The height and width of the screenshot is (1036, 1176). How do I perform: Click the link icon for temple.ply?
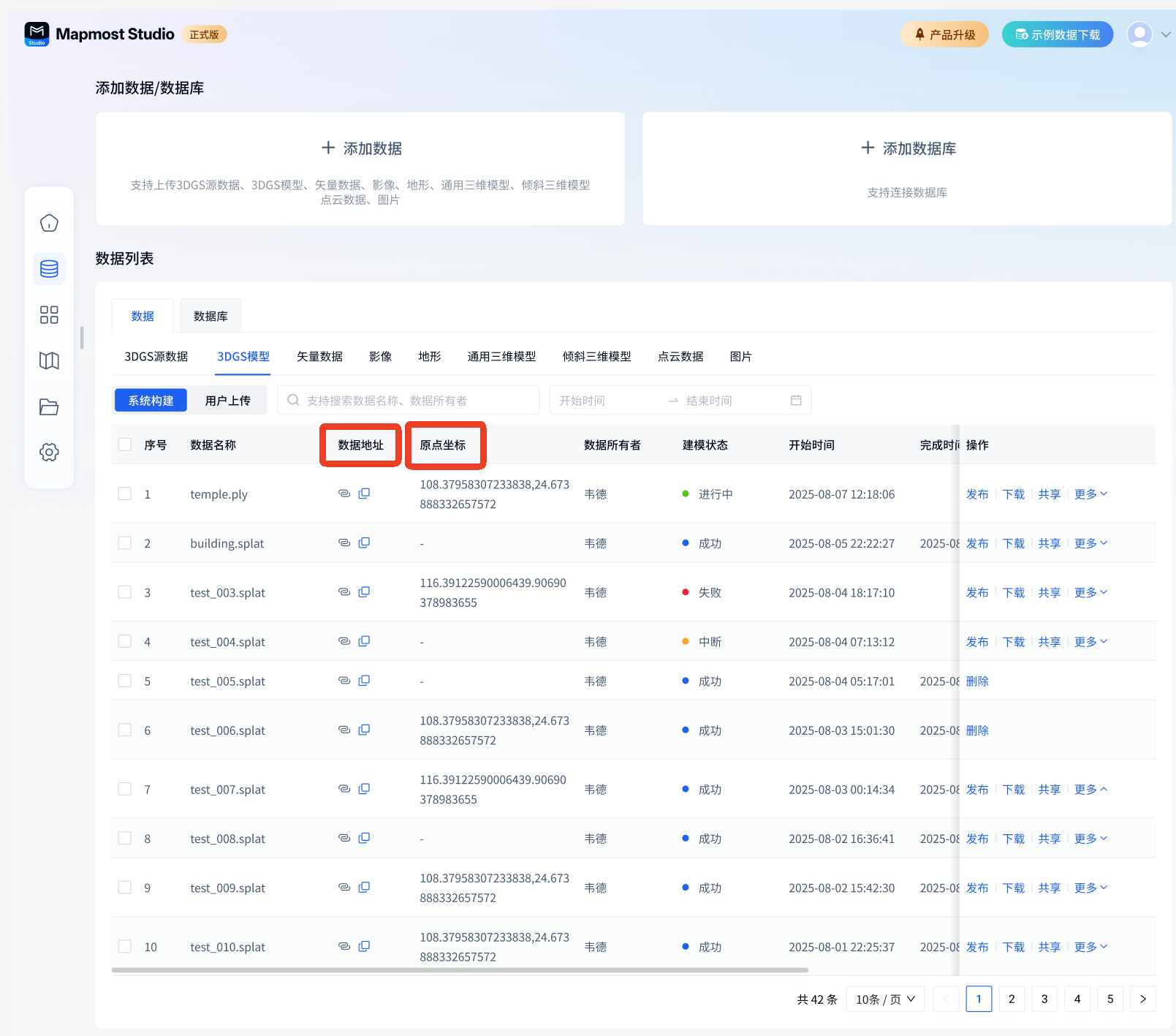(x=344, y=494)
